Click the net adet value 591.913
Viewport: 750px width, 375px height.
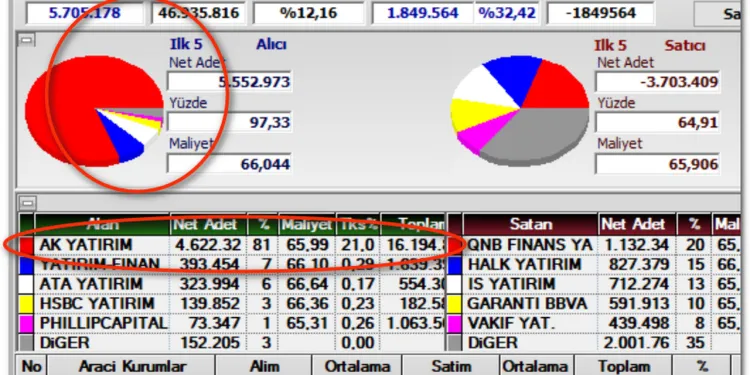(638, 304)
